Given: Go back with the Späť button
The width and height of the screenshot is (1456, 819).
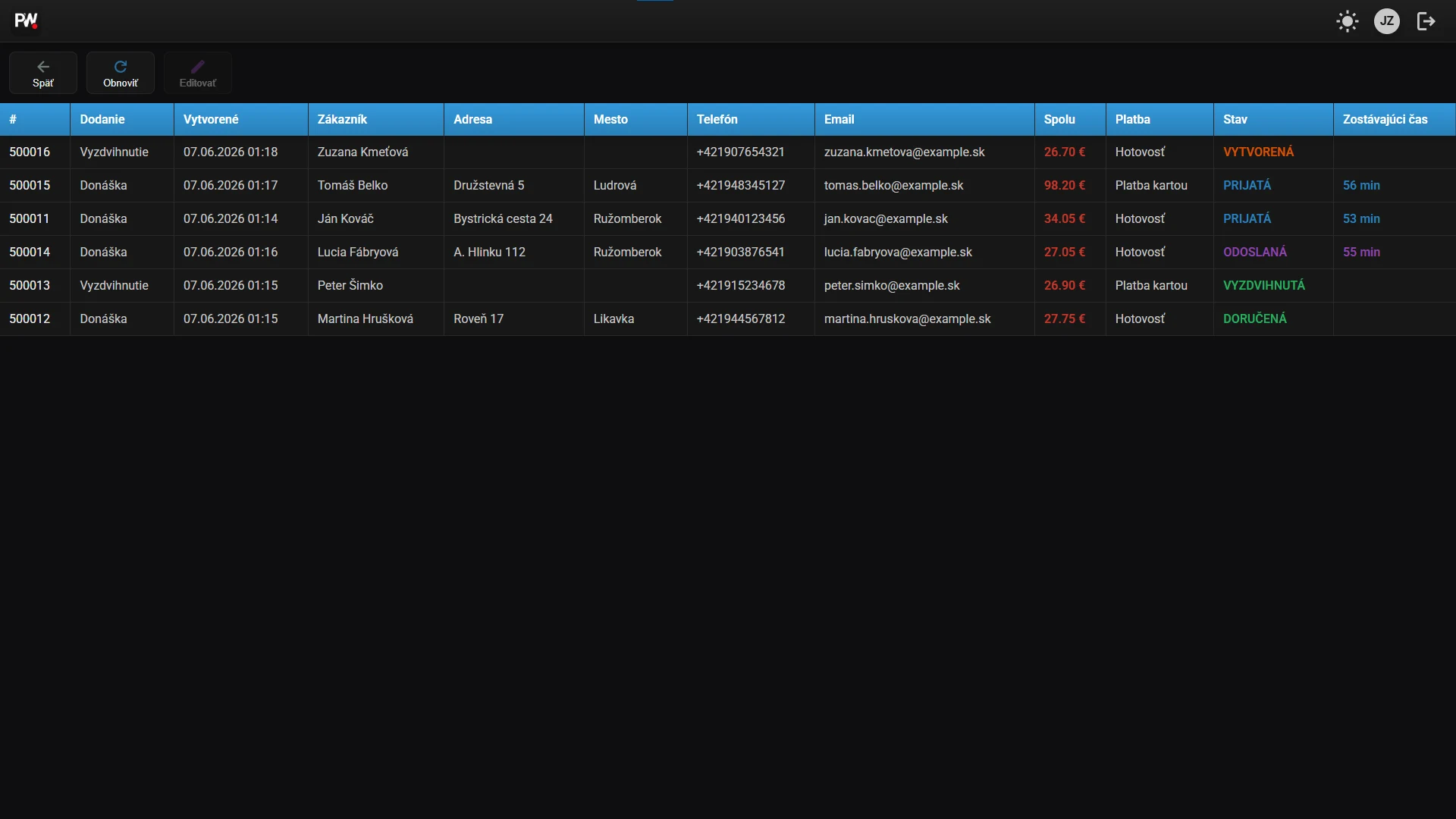Looking at the screenshot, I should pos(43,73).
